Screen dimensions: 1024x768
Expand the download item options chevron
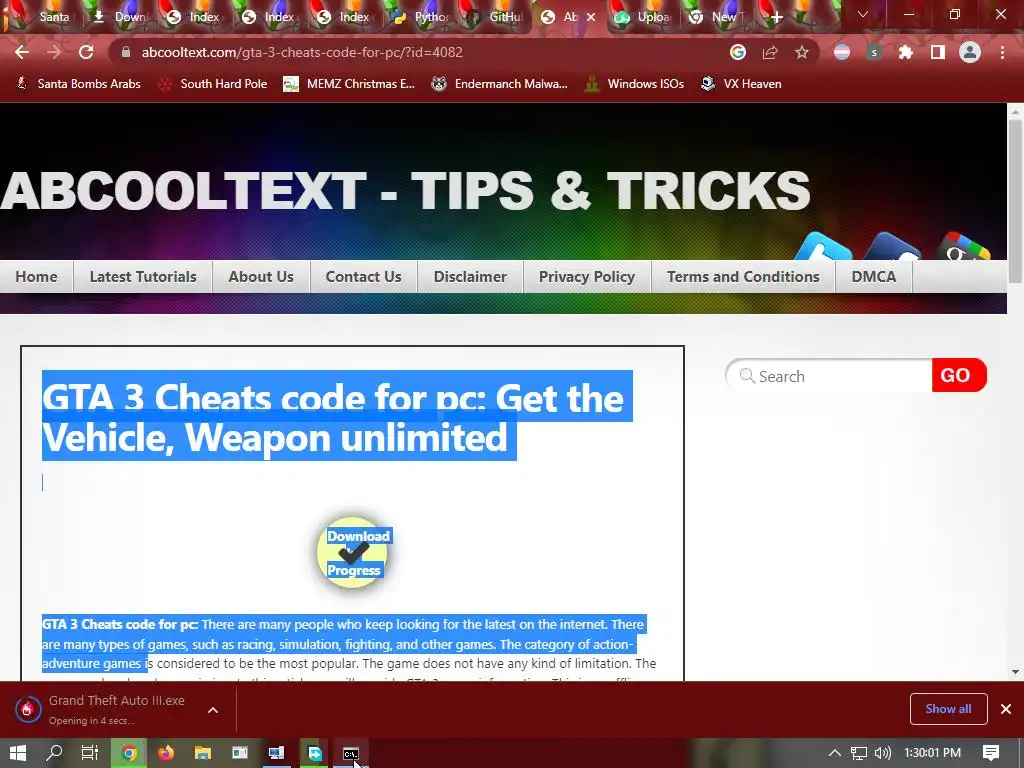(213, 710)
